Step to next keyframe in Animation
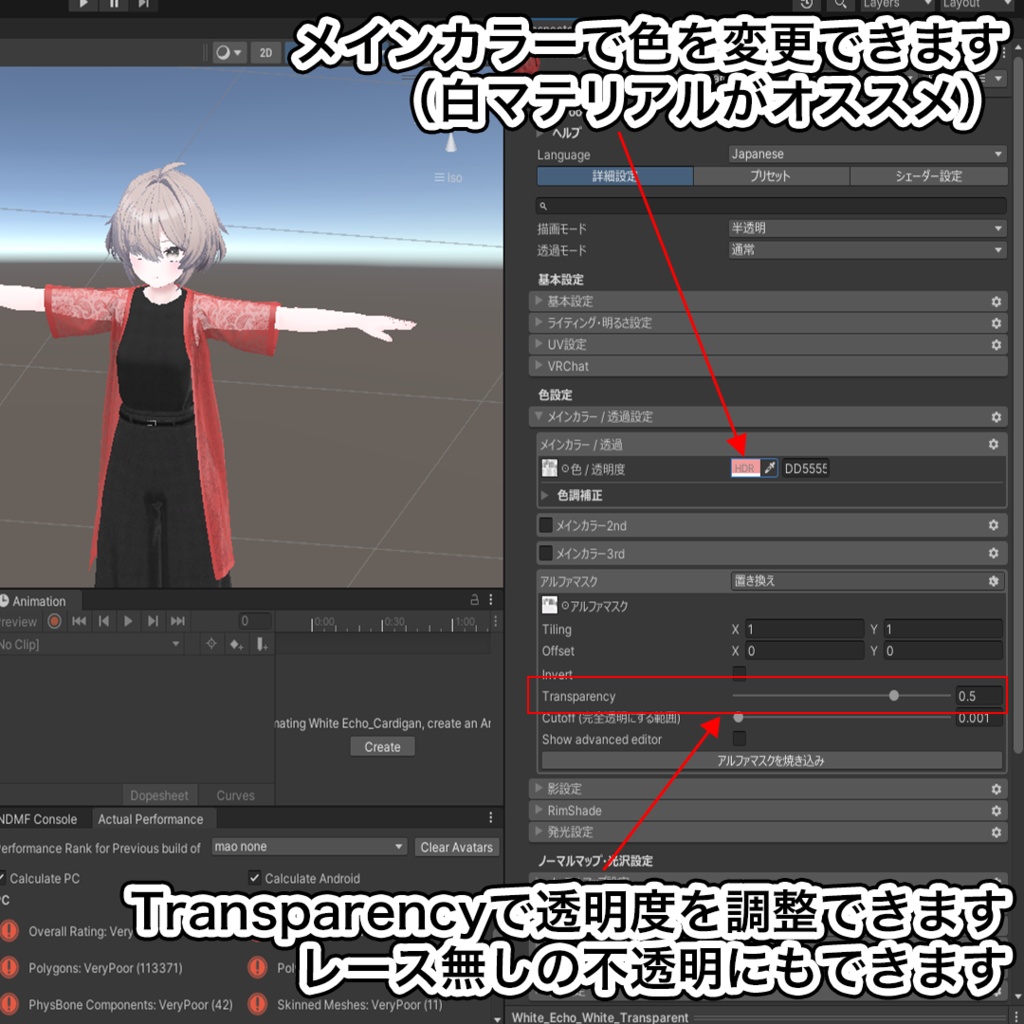Image resolution: width=1024 pixels, height=1024 pixels. (153, 621)
